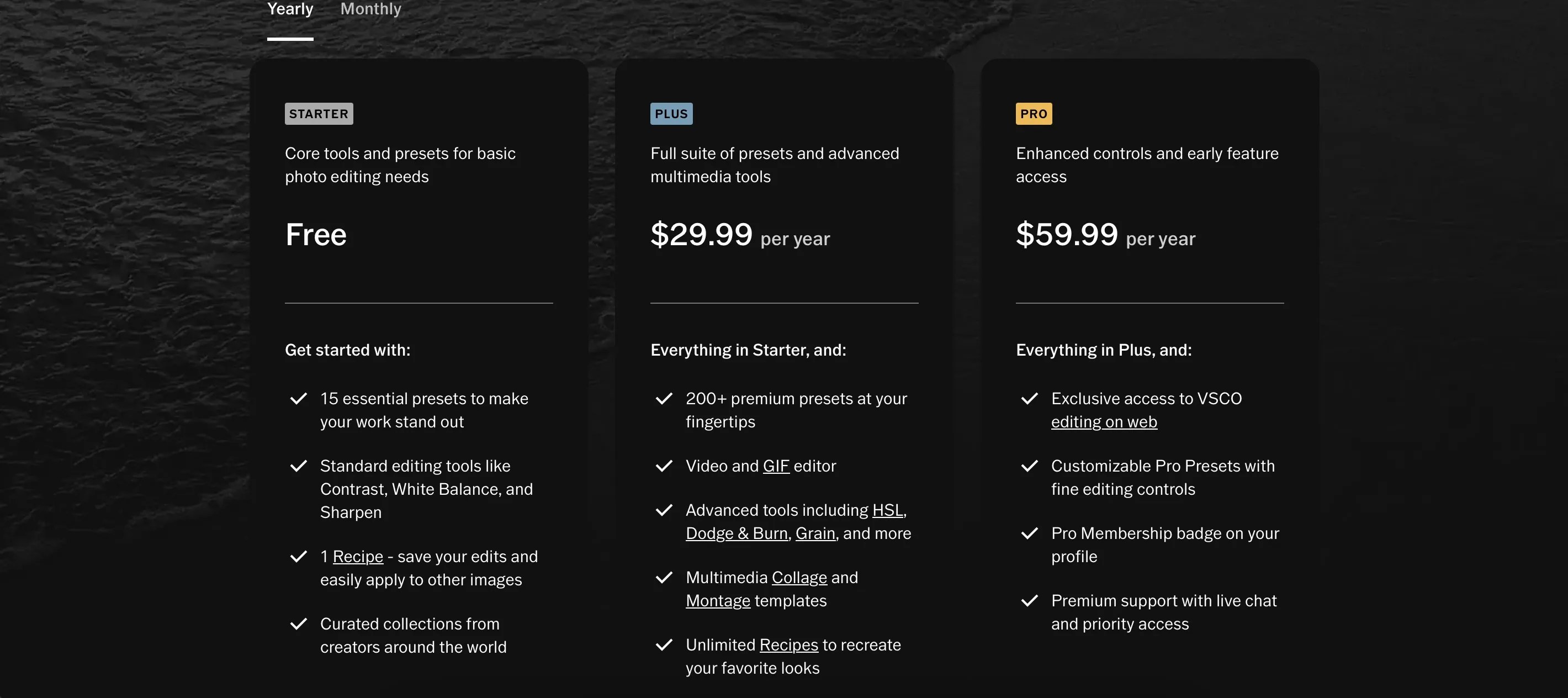Click the yellow PRO plan badge
The image size is (1568, 698).
coord(1034,113)
